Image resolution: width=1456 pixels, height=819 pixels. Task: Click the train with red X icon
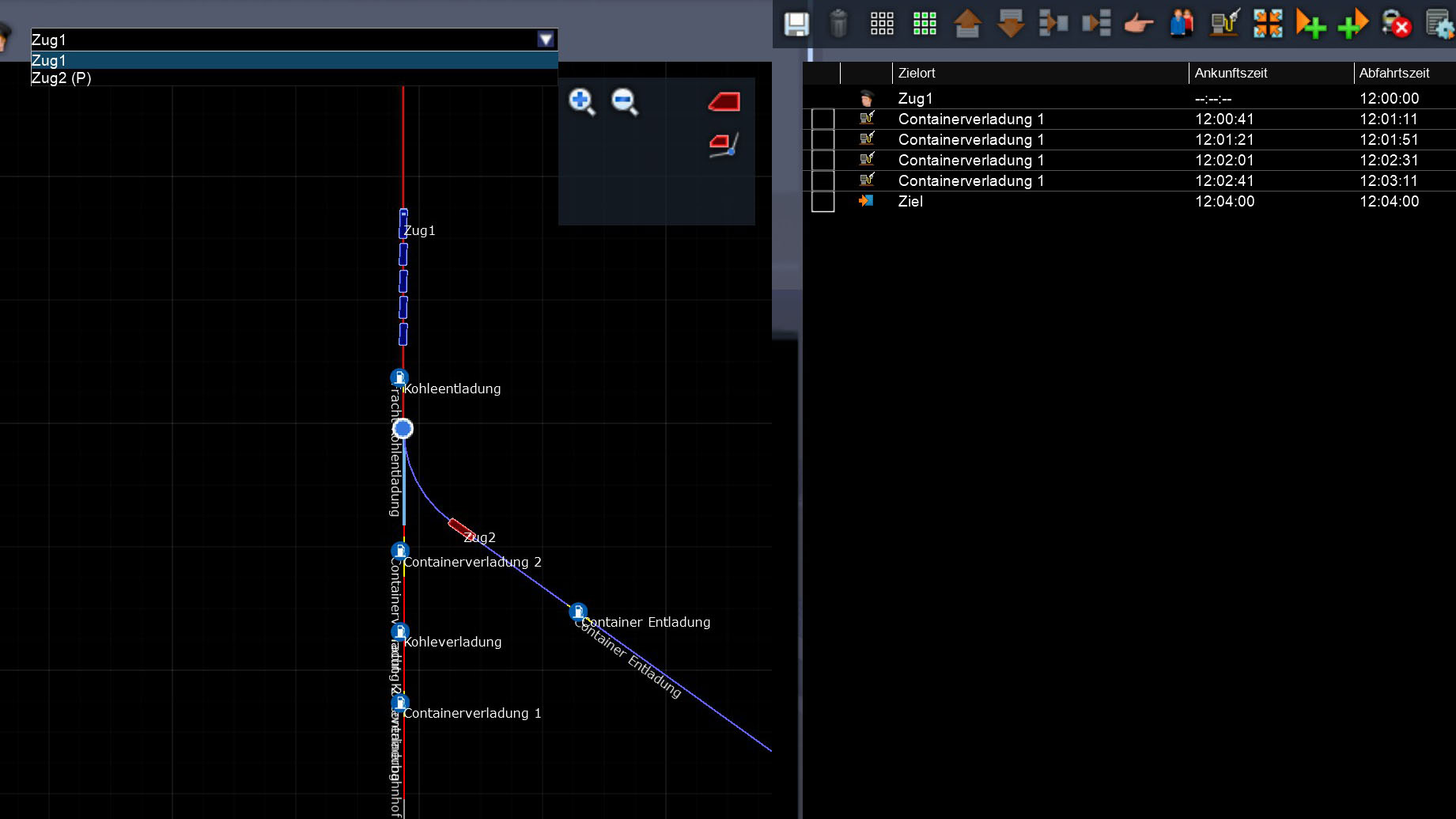click(x=1396, y=24)
